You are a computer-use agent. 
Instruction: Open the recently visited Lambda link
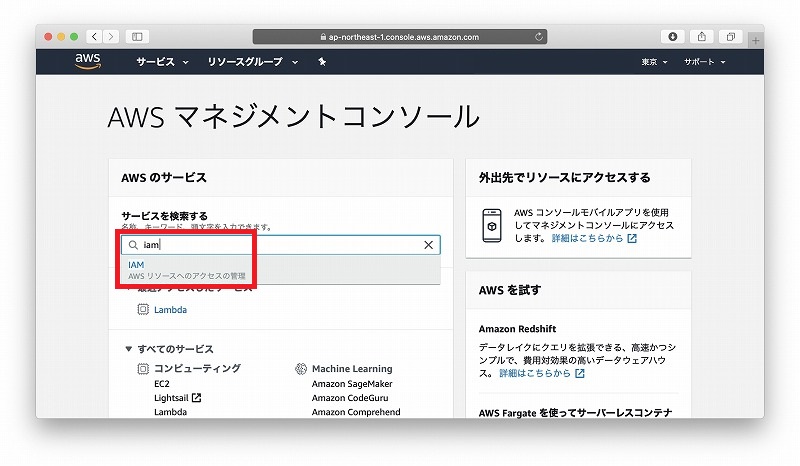pos(170,310)
